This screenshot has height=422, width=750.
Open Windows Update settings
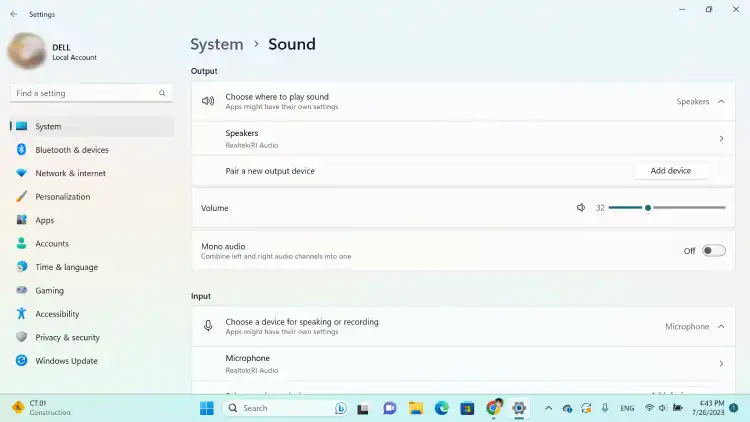pos(92,361)
